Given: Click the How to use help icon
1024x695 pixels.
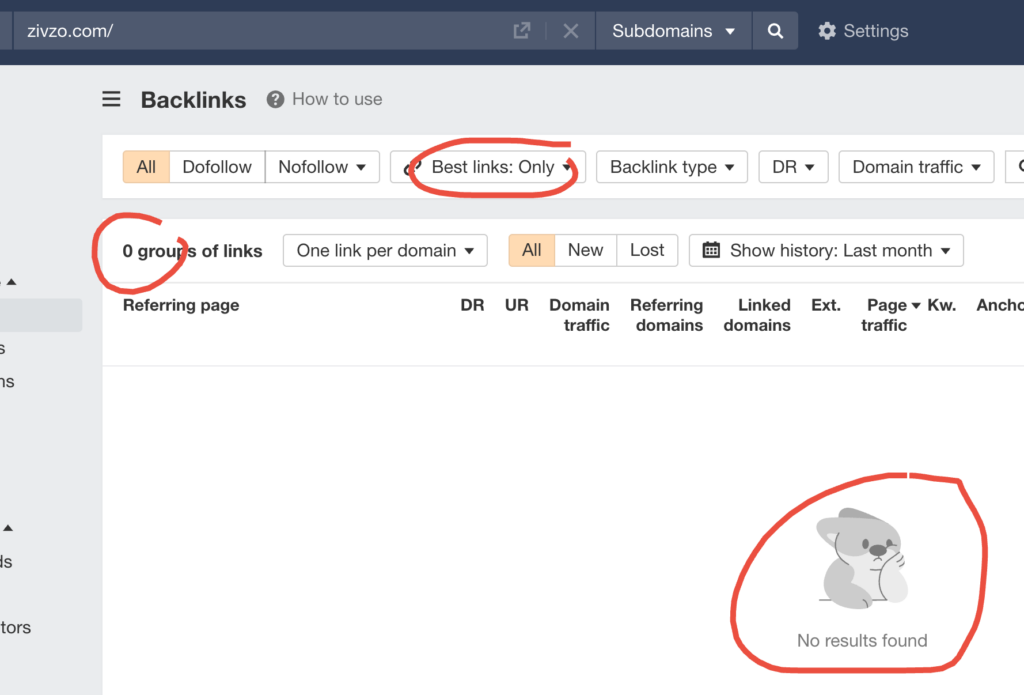Looking at the screenshot, I should point(275,99).
